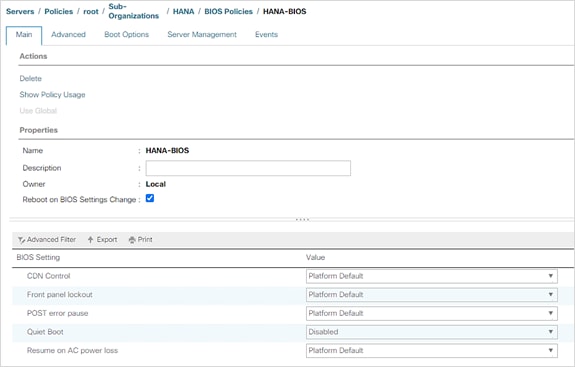Click the Policies breadcrumb link
The width and height of the screenshot is (575, 367).
click(x=59, y=11)
